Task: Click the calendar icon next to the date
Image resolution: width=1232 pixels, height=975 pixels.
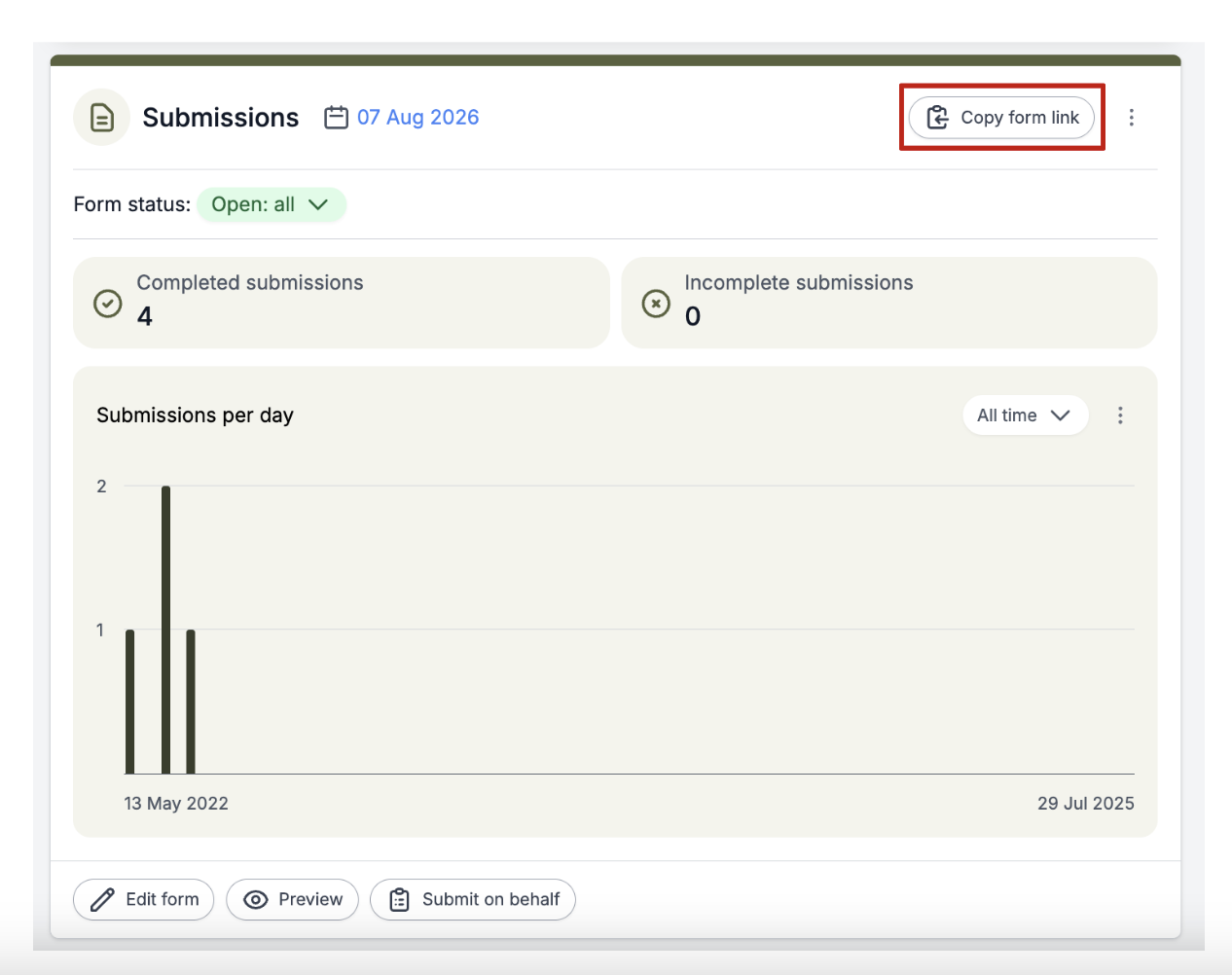Action: (x=336, y=118)
